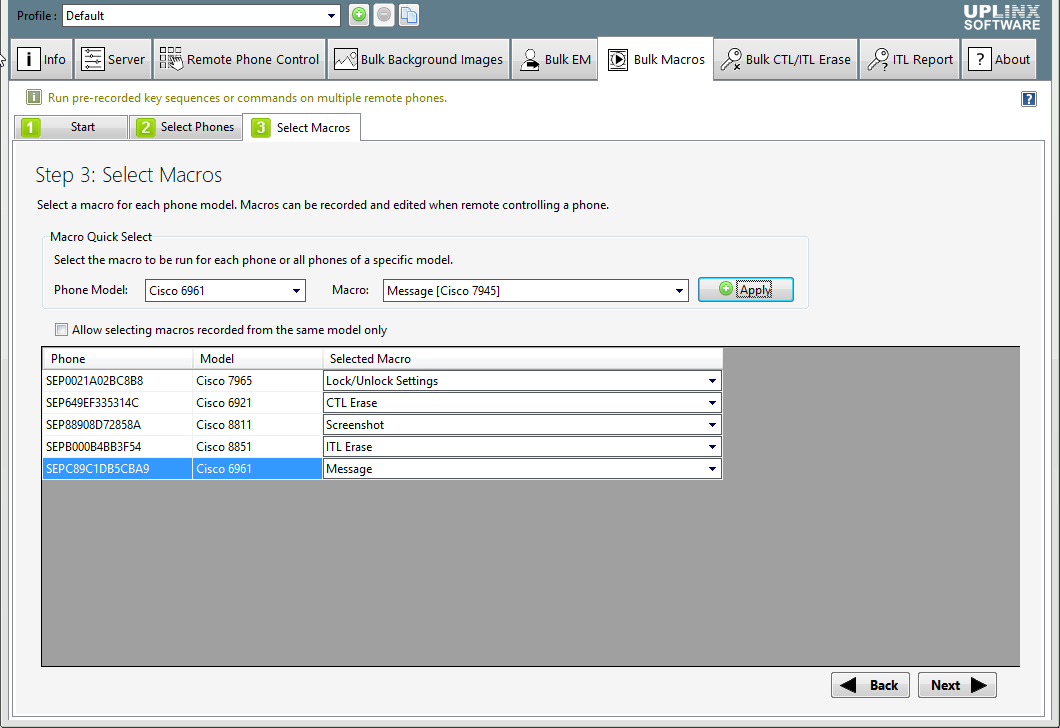
Task: Open the About tab
Action: [998, 59]
